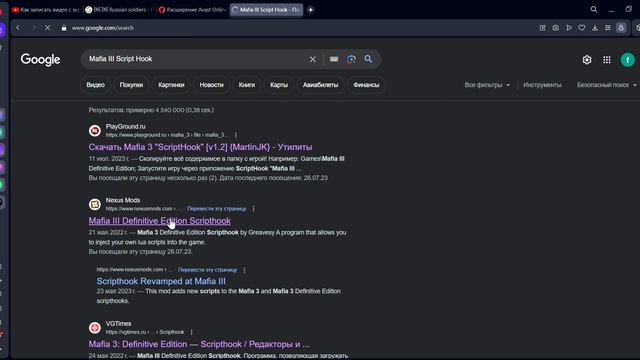Open the downloads panel

(595, 28)
